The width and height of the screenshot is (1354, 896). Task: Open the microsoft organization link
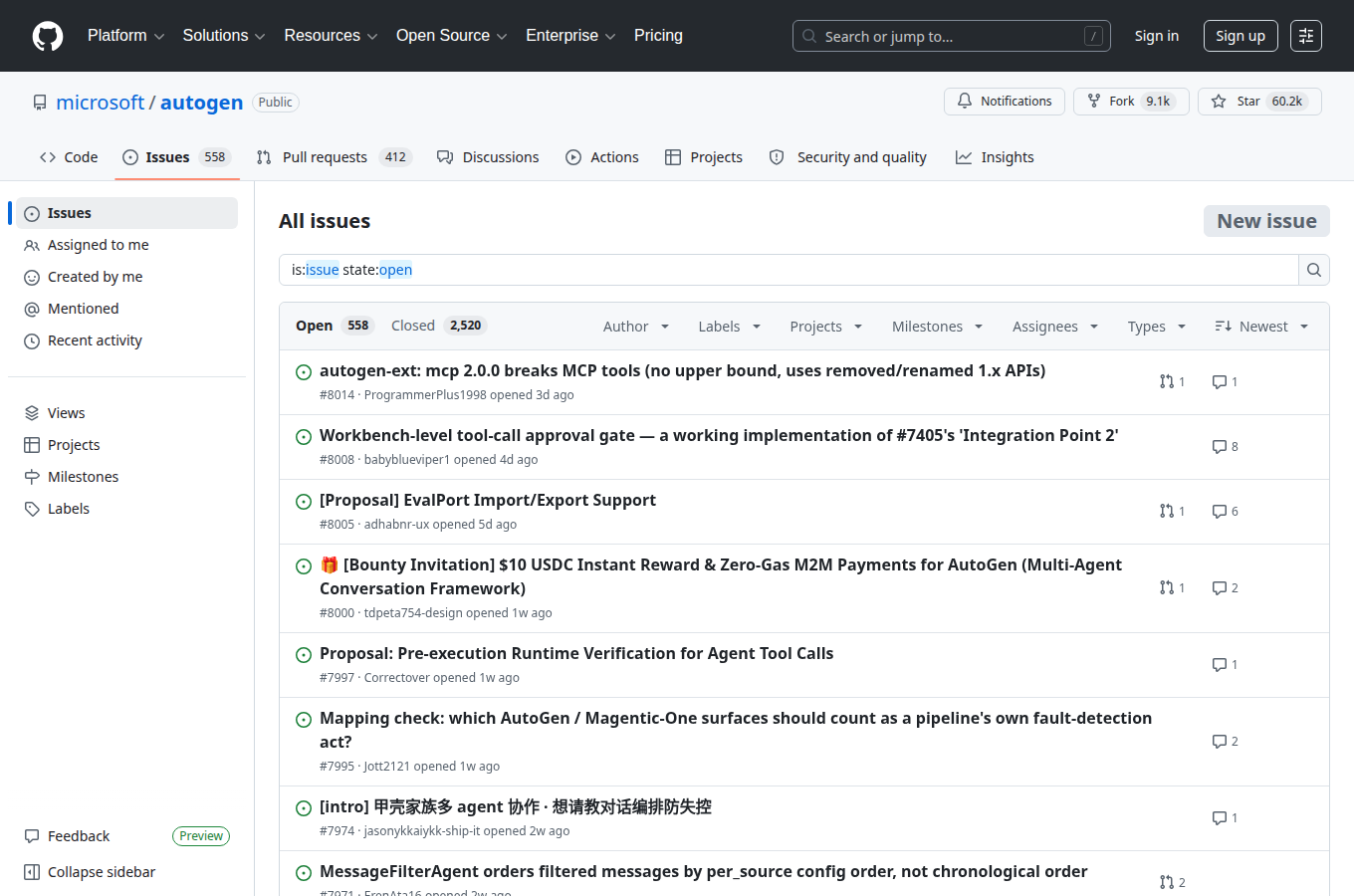click(101, 103)
